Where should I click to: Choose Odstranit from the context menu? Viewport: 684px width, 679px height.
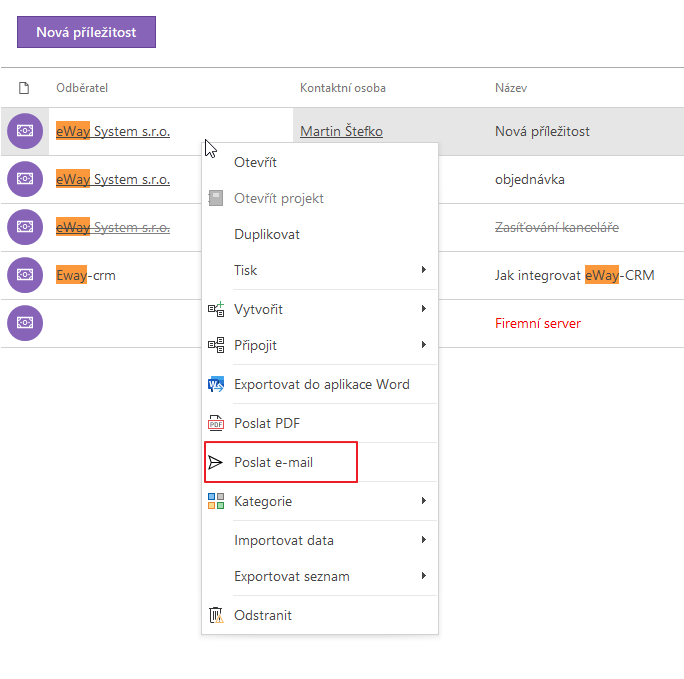[320, 615]
